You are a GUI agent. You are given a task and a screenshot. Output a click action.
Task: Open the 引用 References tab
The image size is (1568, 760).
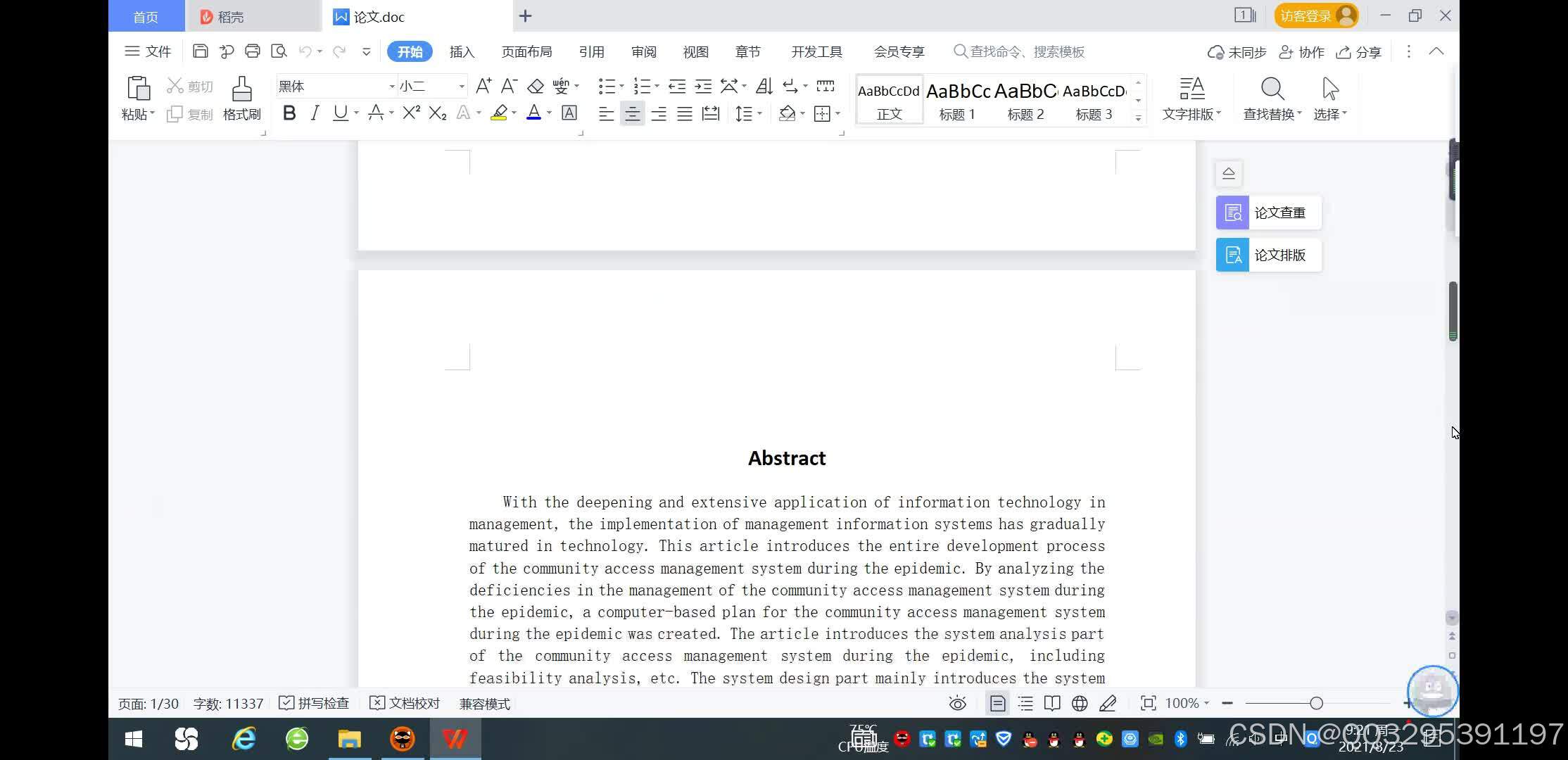click(591, 52)
